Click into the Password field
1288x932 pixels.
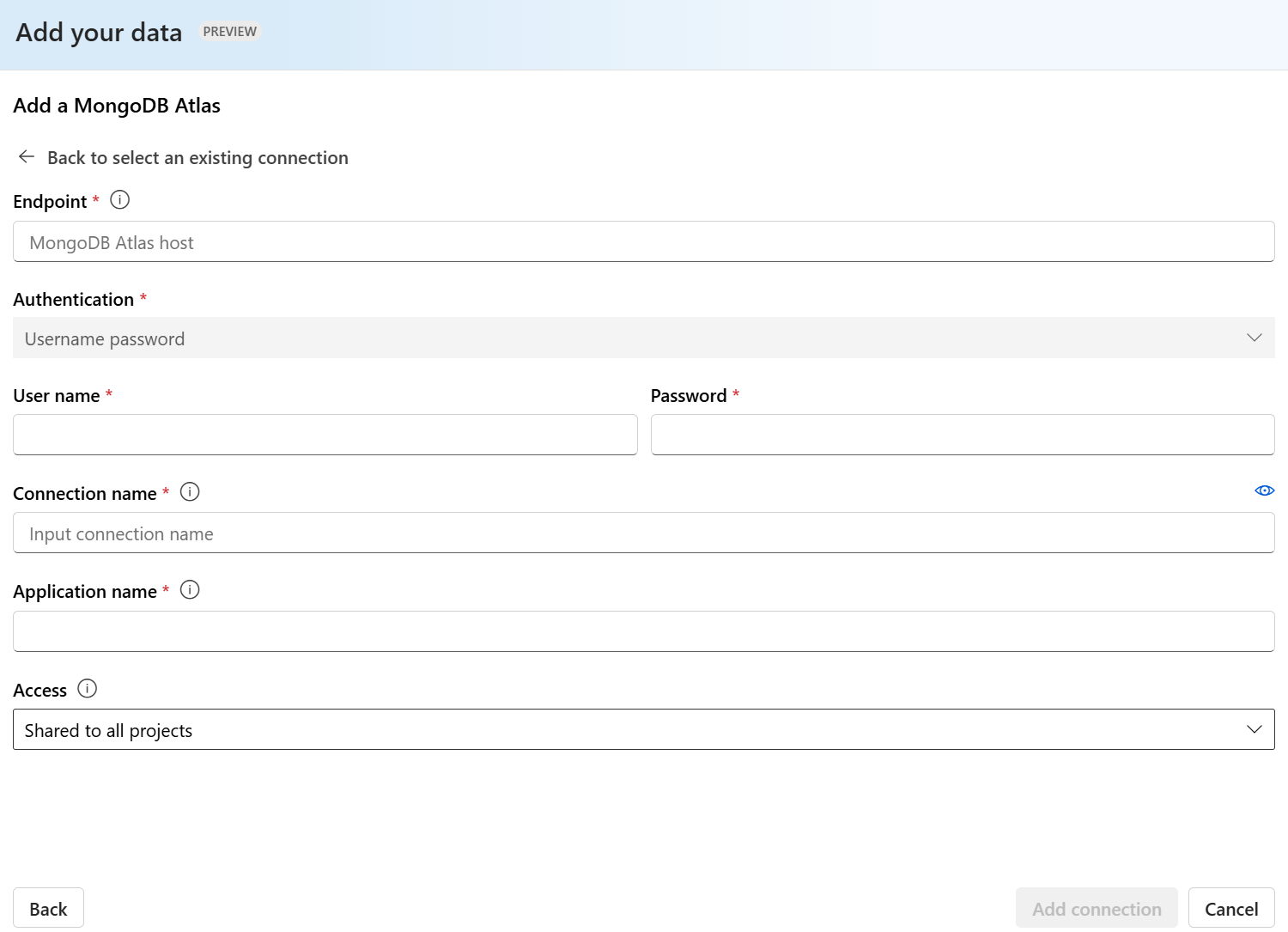(x=962, y=435)
